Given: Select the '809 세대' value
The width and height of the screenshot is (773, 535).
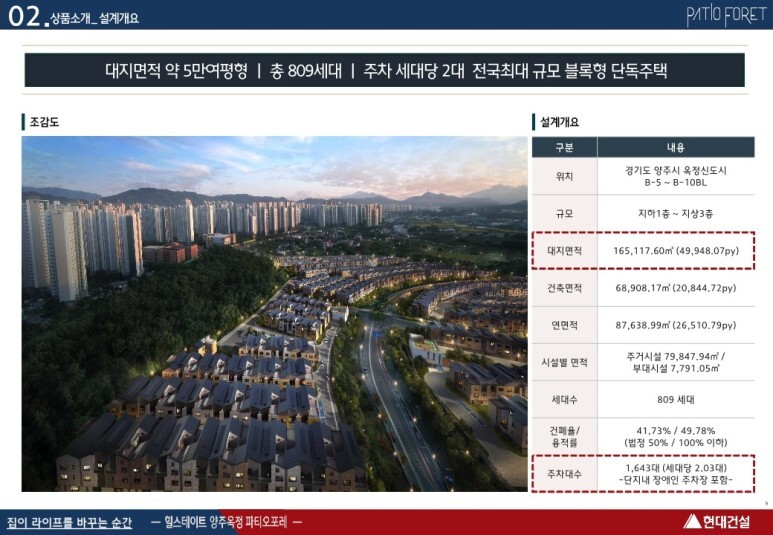Looking at the screenshot, I should tap(676, 399).
